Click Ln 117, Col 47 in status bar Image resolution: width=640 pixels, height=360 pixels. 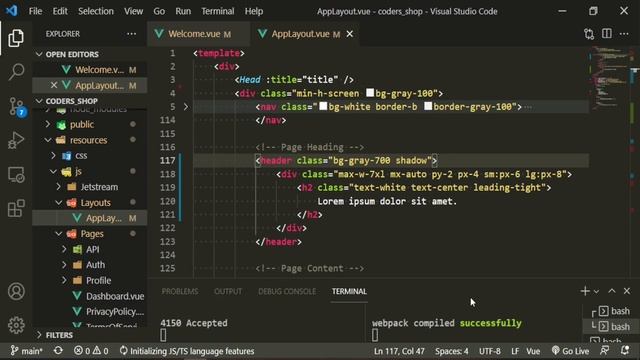click(x=399, y=351)
